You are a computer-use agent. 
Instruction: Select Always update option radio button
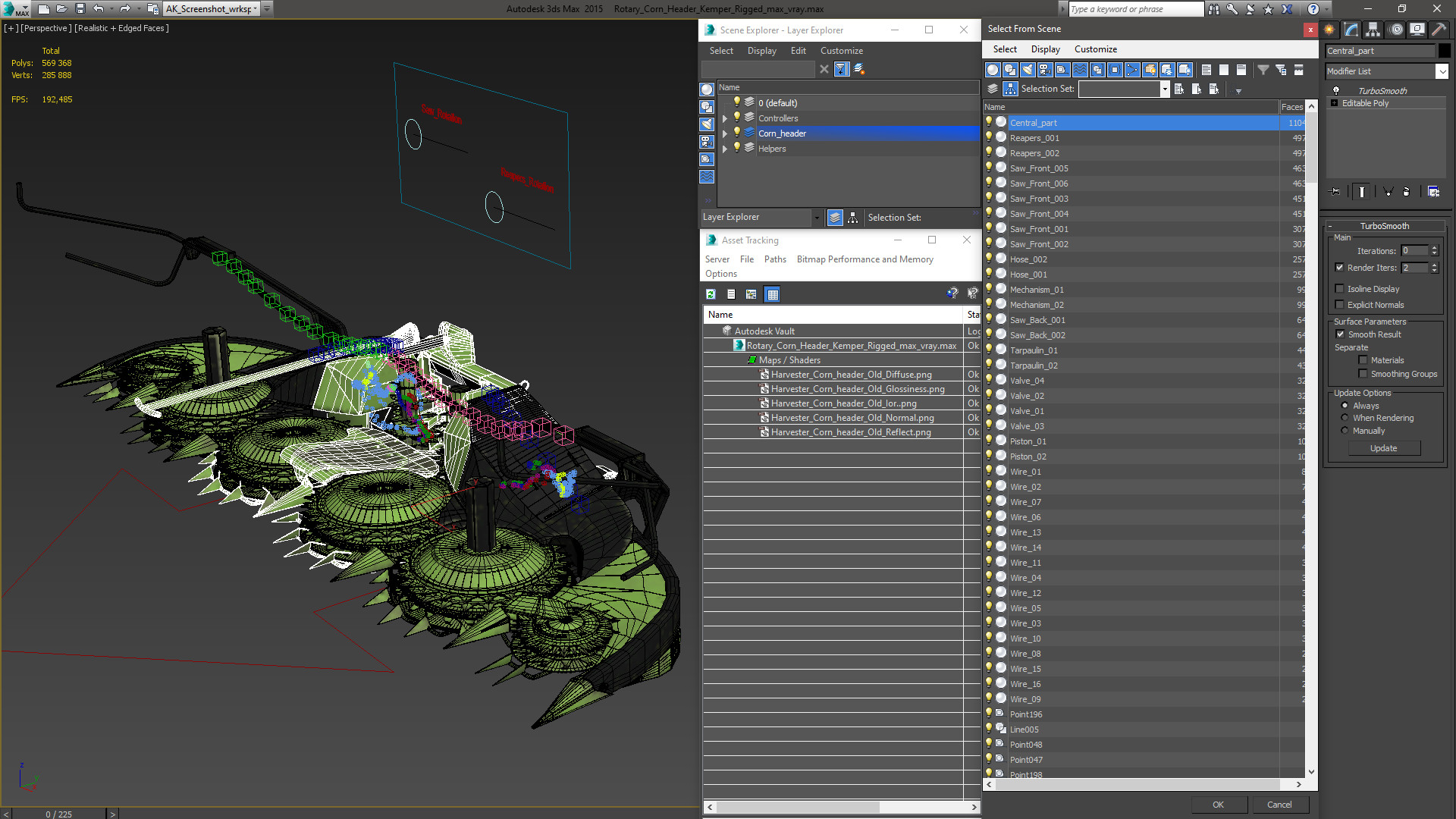pyautogui.click(x=1345, y=406)
